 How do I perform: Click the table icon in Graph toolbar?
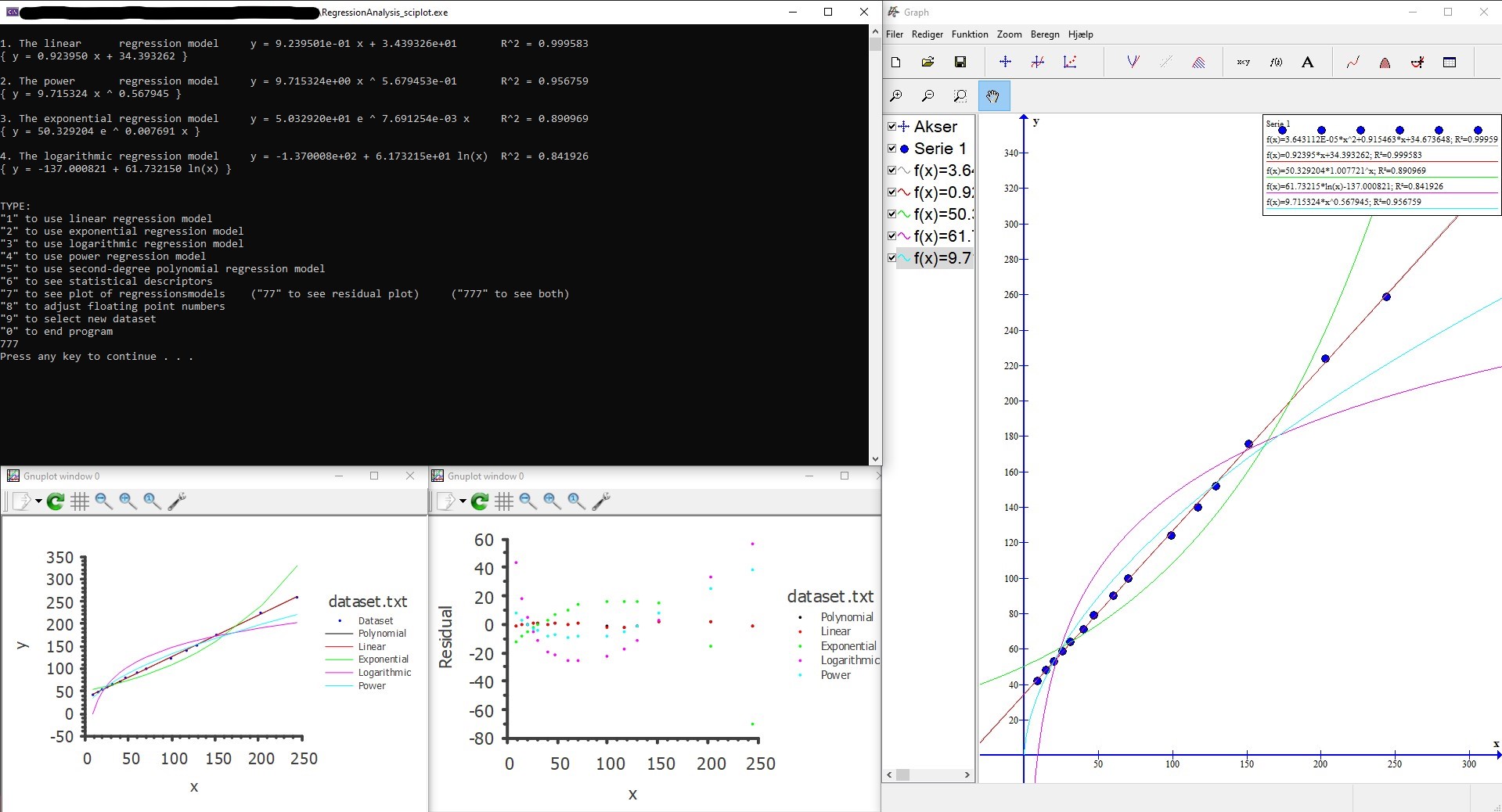click(1450, 63)
